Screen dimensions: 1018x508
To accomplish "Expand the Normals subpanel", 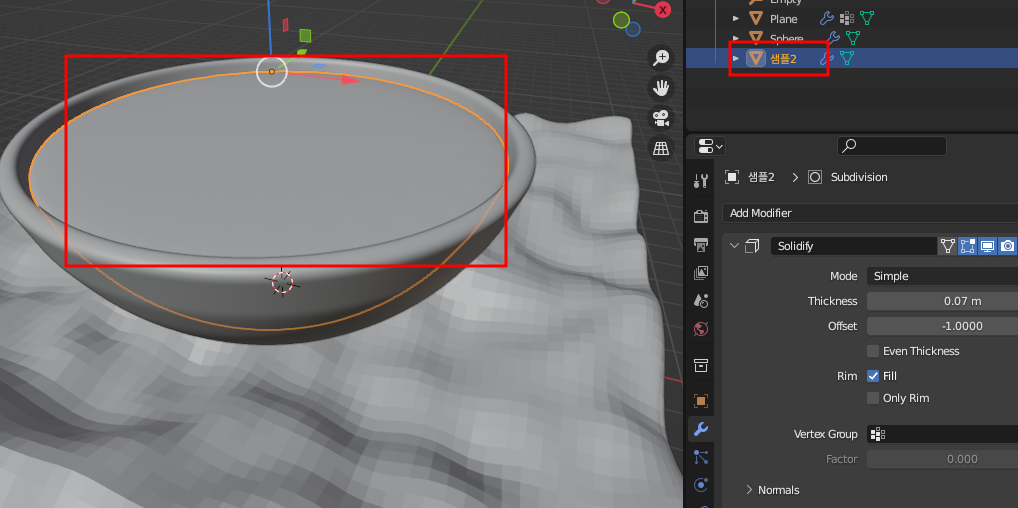I will (x=749, y=490).
